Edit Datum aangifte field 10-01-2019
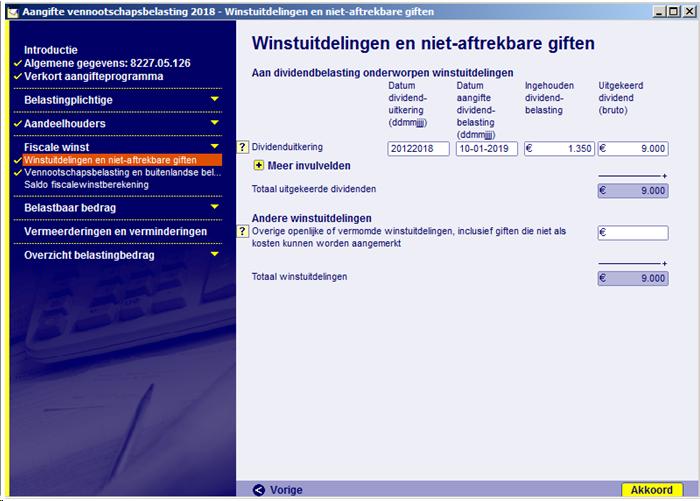 (487, 149)
